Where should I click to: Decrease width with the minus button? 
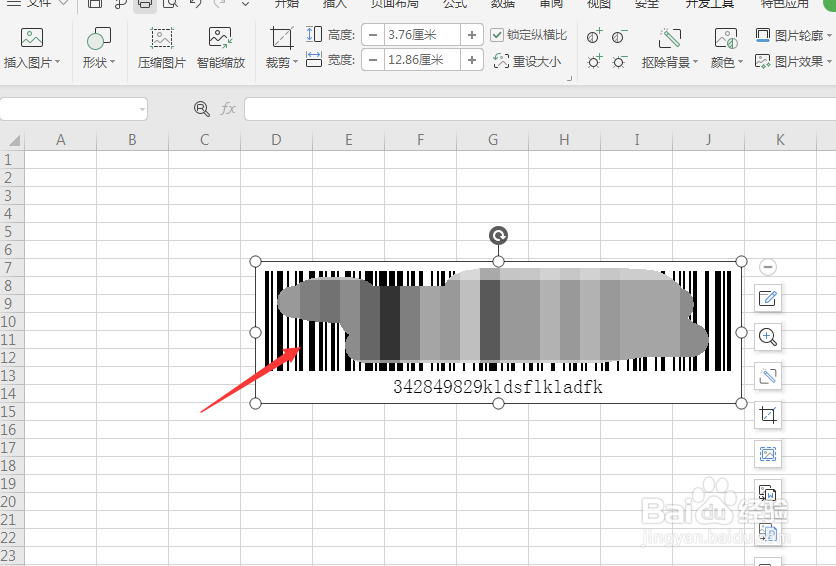coord(373,60)
